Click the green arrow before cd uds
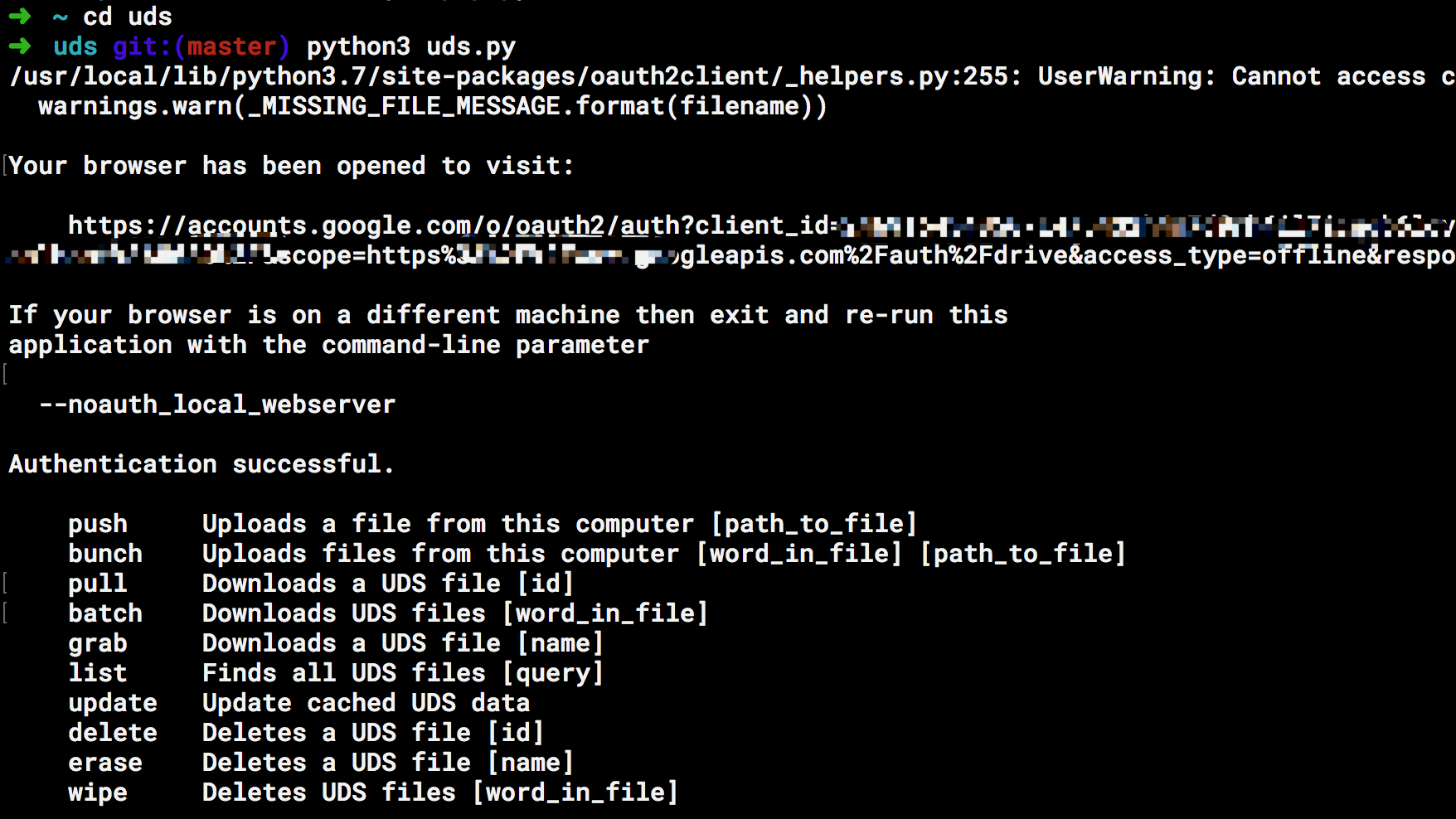The image size is (1456, 819). pos(20,16)
